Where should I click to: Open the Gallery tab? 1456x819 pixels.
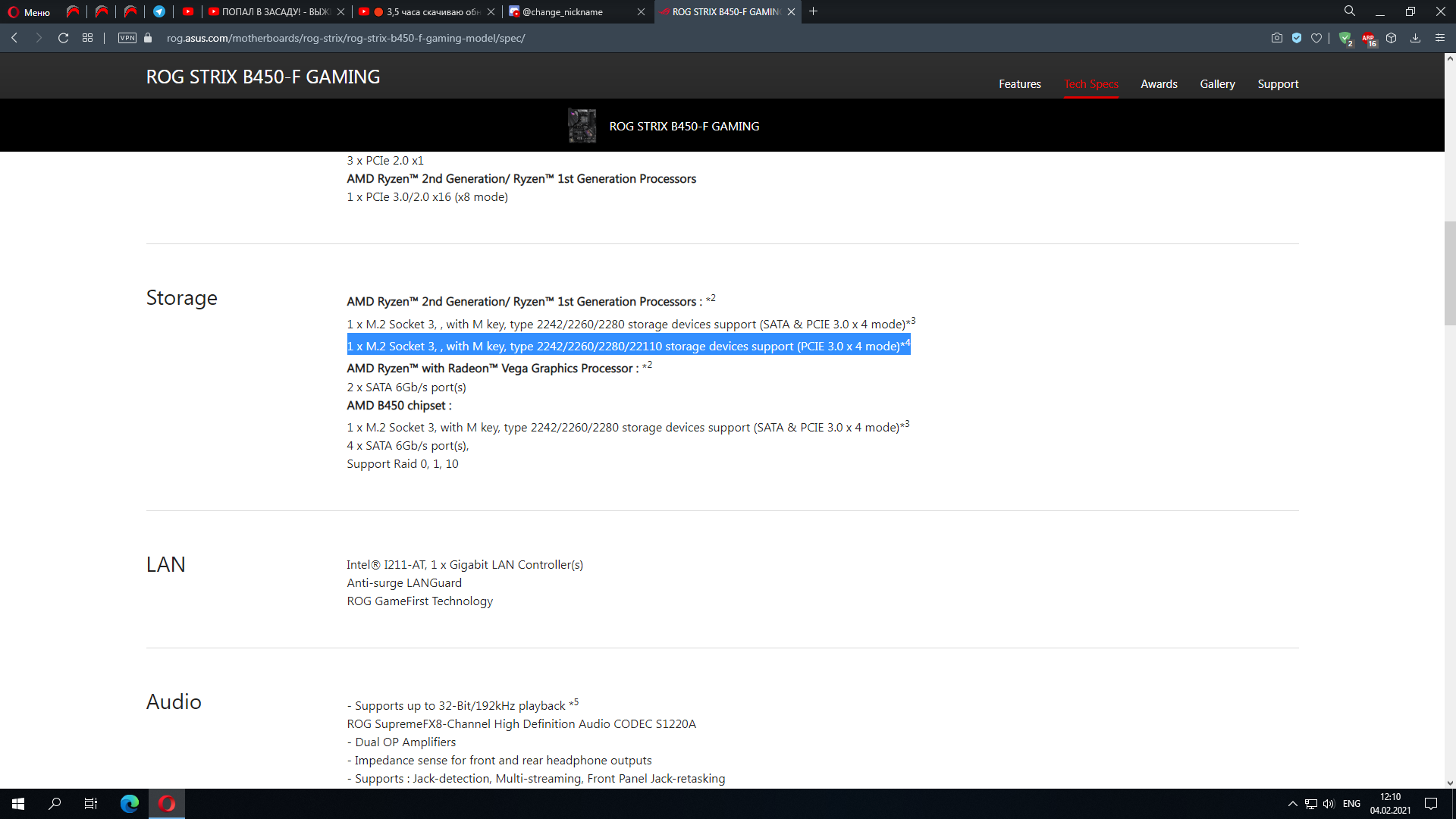(x=1217, y=84)
